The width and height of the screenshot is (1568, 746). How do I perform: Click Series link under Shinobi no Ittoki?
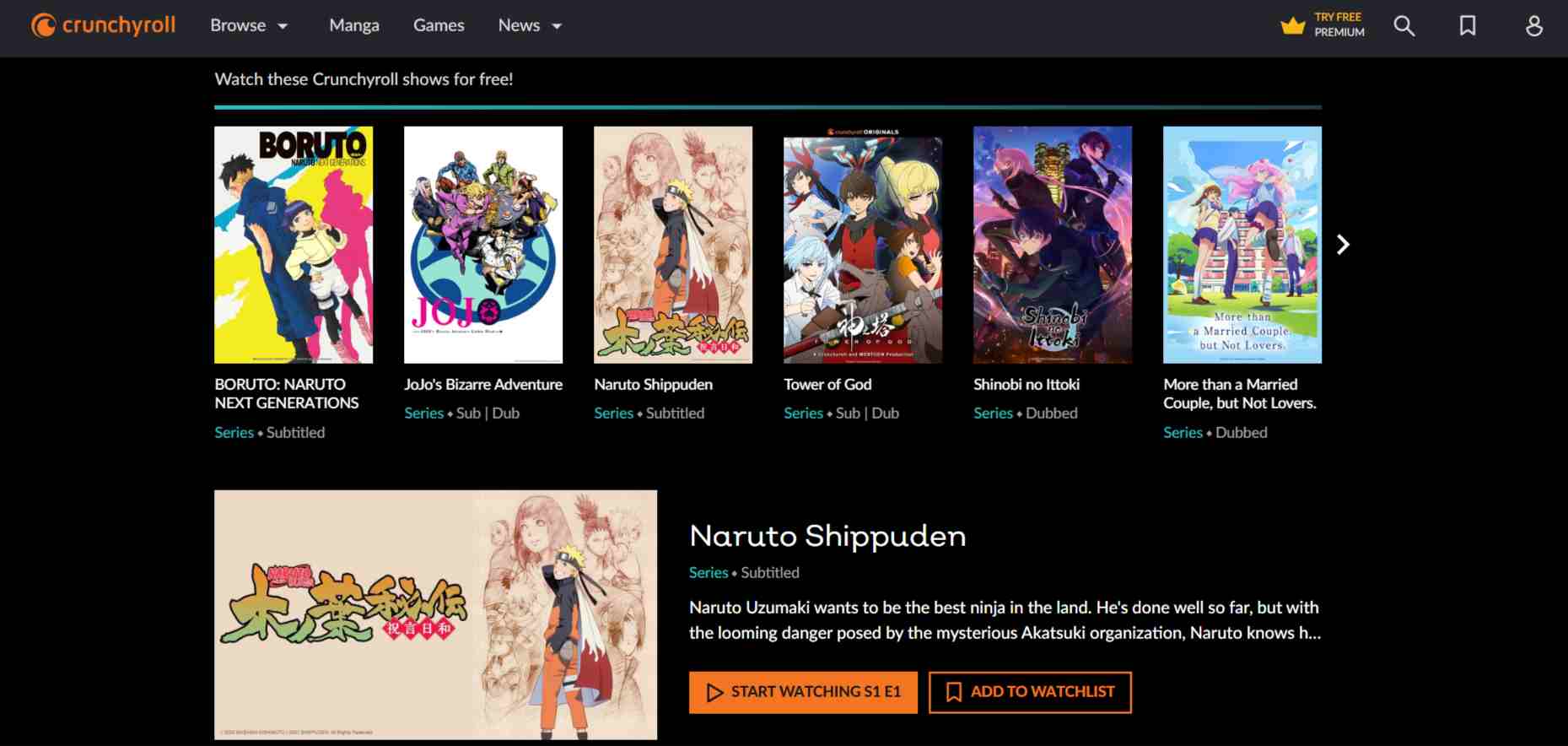coord(993,413)
